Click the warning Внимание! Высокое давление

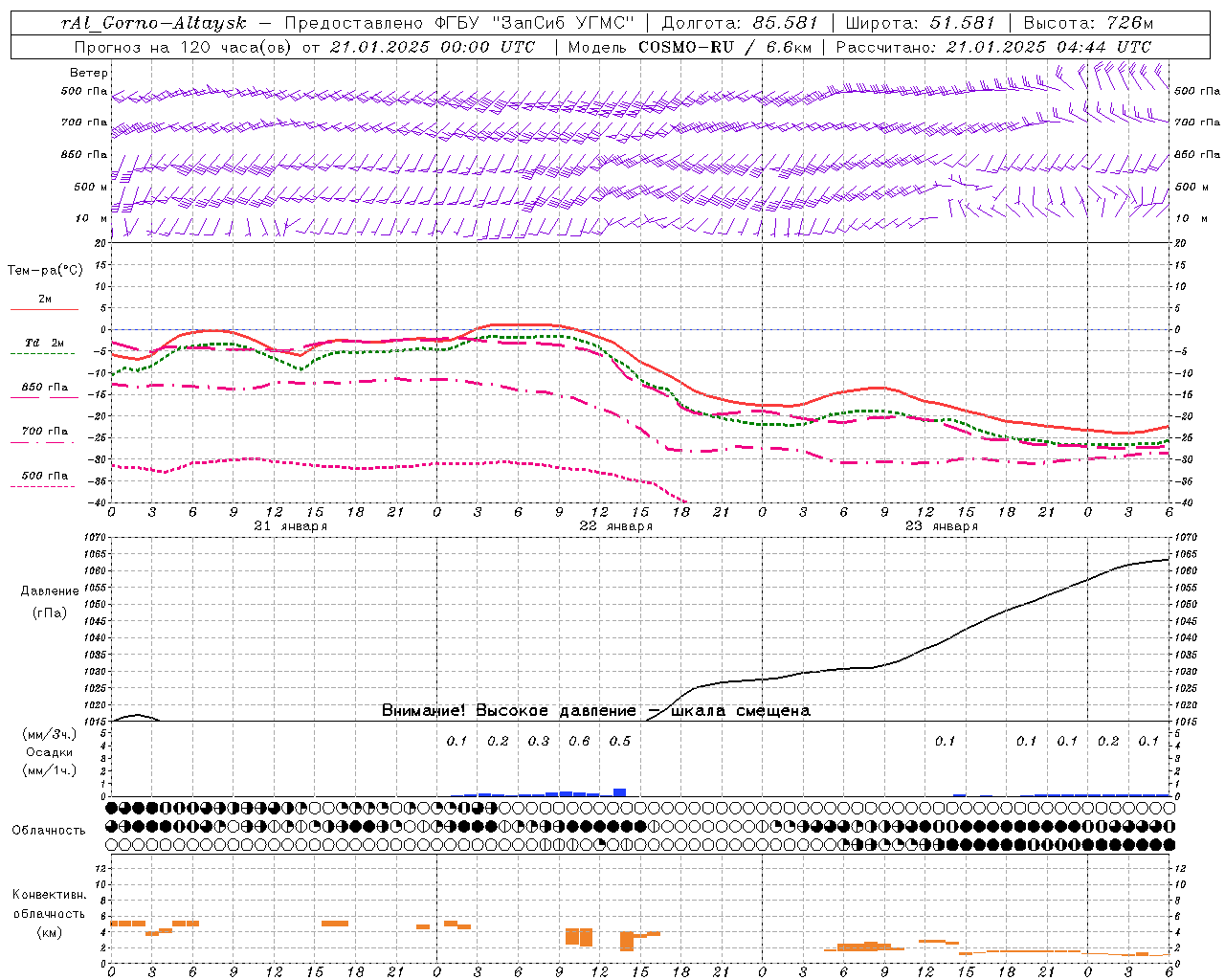coord(508,711)
